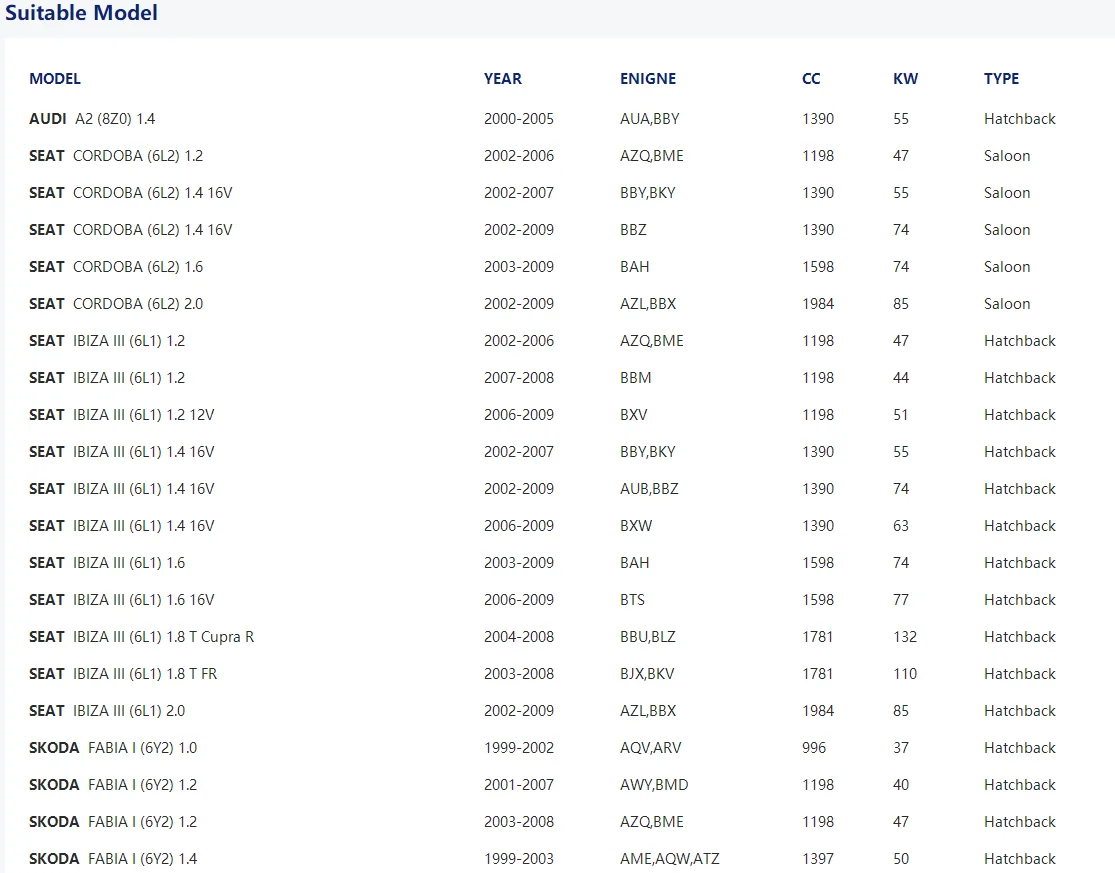The width and height of the screenshot is (1115, 873).
Task: Click the ENIGNE column header
Action: click(648, 79)
